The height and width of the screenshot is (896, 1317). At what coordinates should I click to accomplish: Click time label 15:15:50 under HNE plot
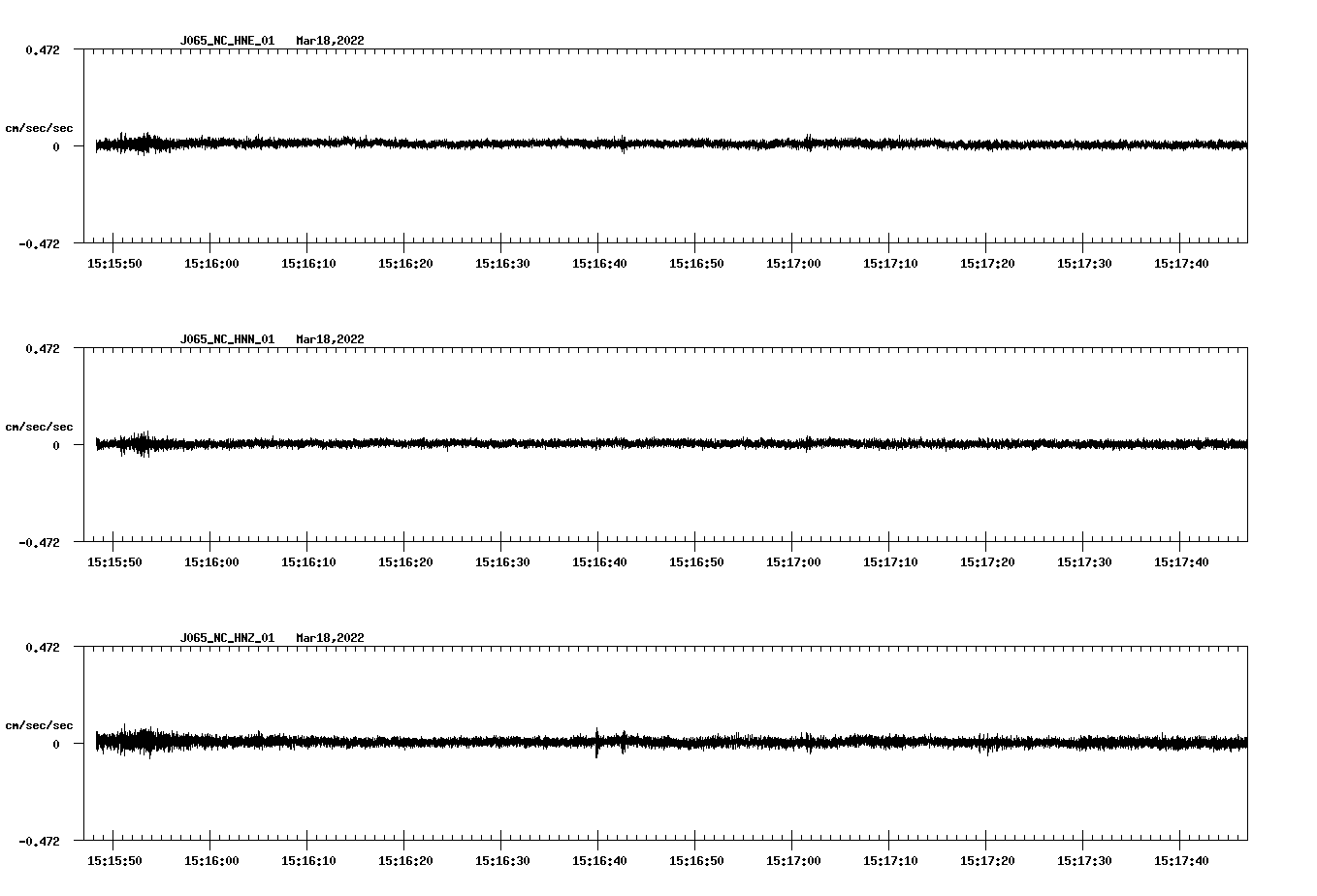[x=114, y=264]
